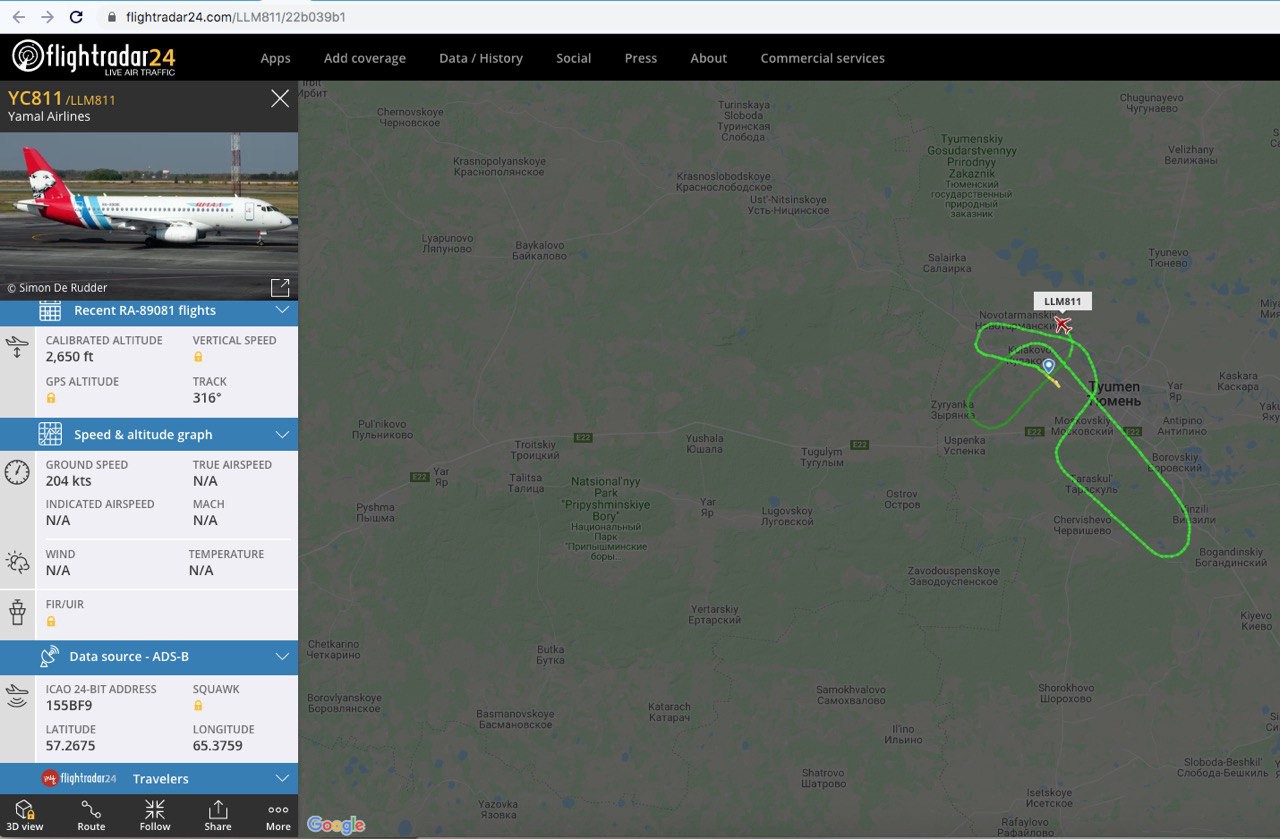Open the aircraft photo in full size

280,288
